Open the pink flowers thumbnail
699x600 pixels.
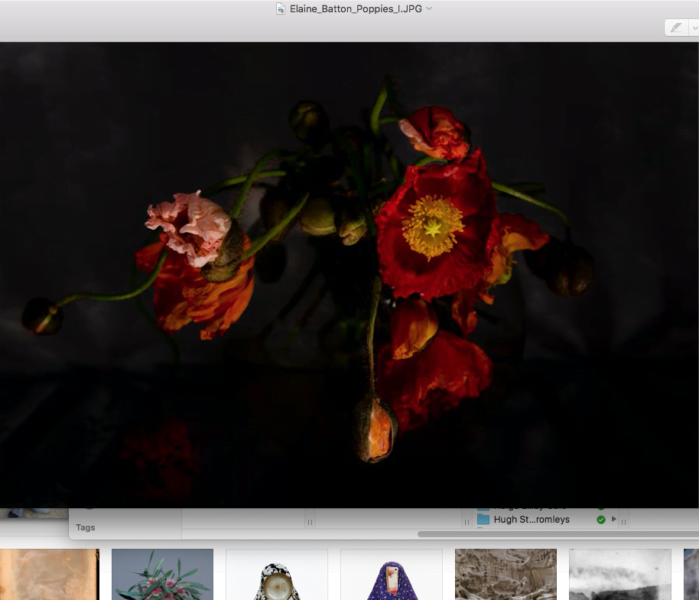pos(162,574)
